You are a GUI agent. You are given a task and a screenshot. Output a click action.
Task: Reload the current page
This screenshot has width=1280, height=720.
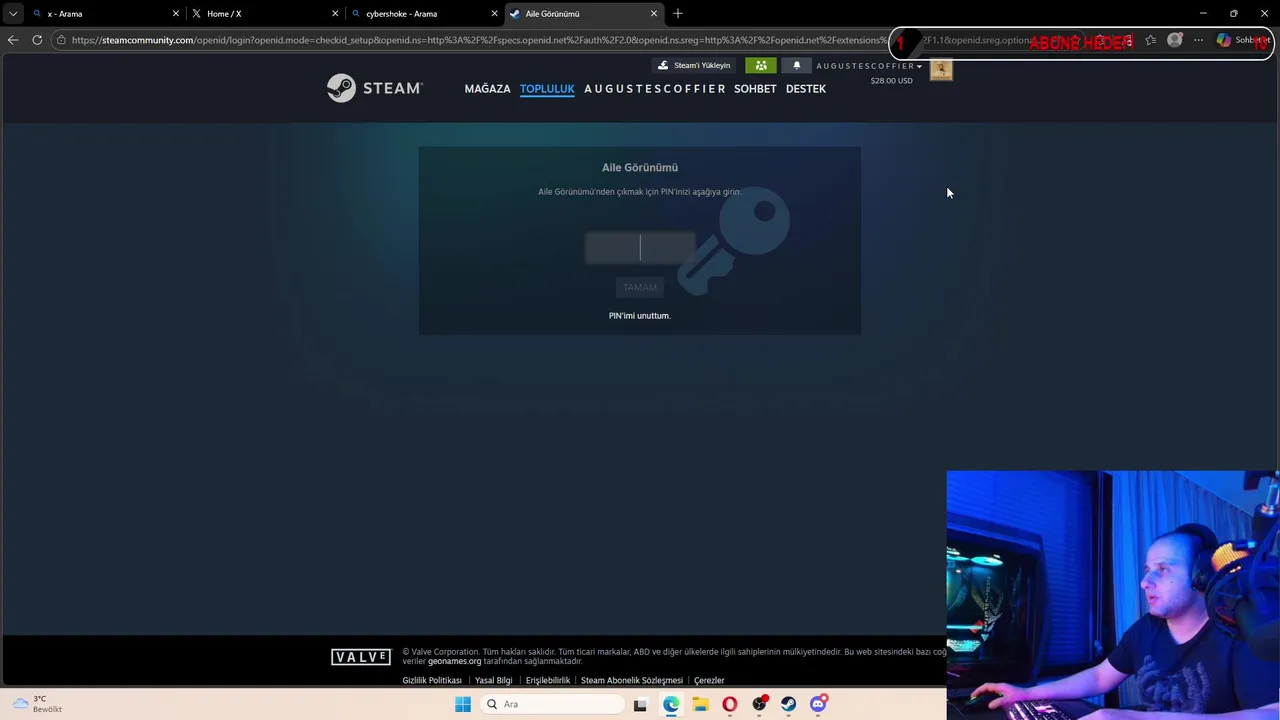click(37, 40)
